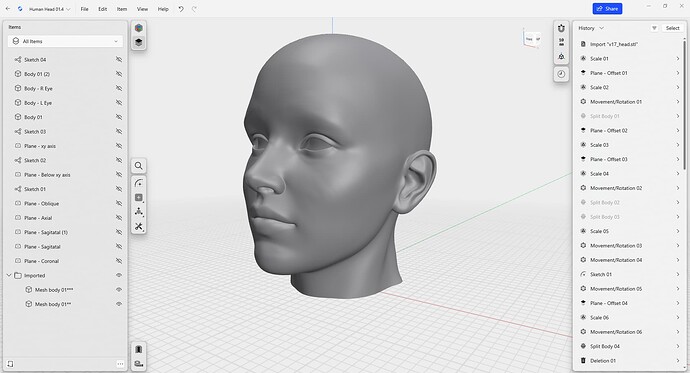Click the grid snap settings icon

561,42
